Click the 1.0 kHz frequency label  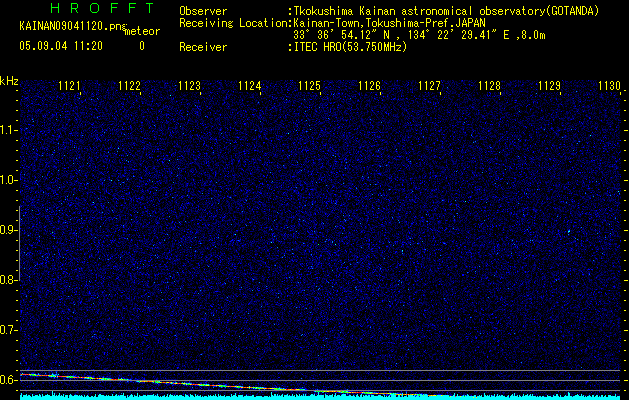[x=8, y=180]
